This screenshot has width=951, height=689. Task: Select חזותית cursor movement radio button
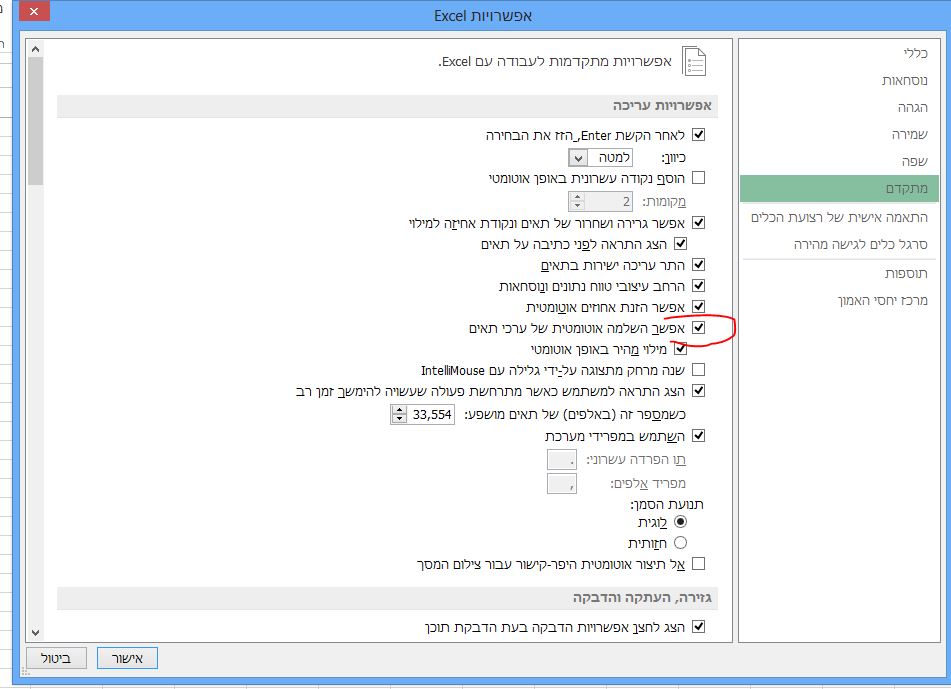tap(680, 543)
